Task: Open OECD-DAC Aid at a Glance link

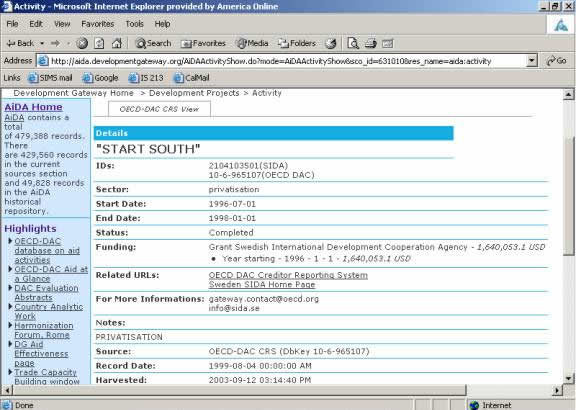Action: pos(51,274)
